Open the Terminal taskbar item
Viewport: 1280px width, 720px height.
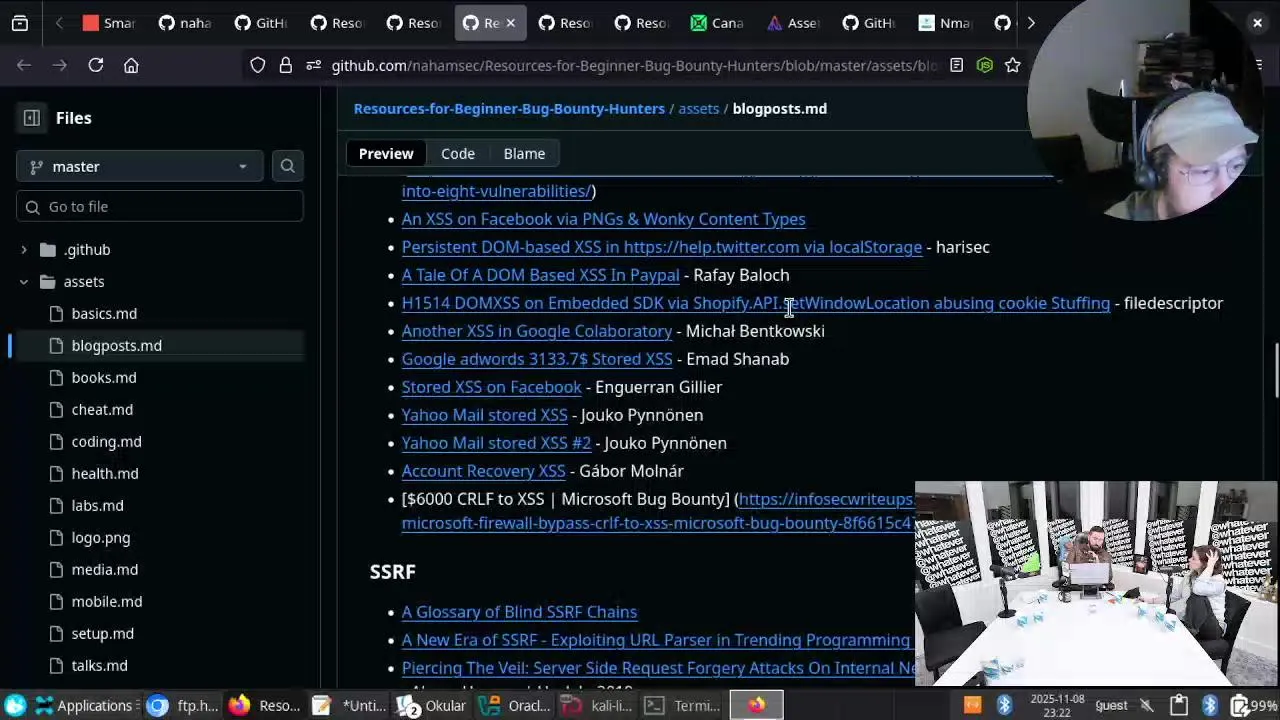click(683, 706)
